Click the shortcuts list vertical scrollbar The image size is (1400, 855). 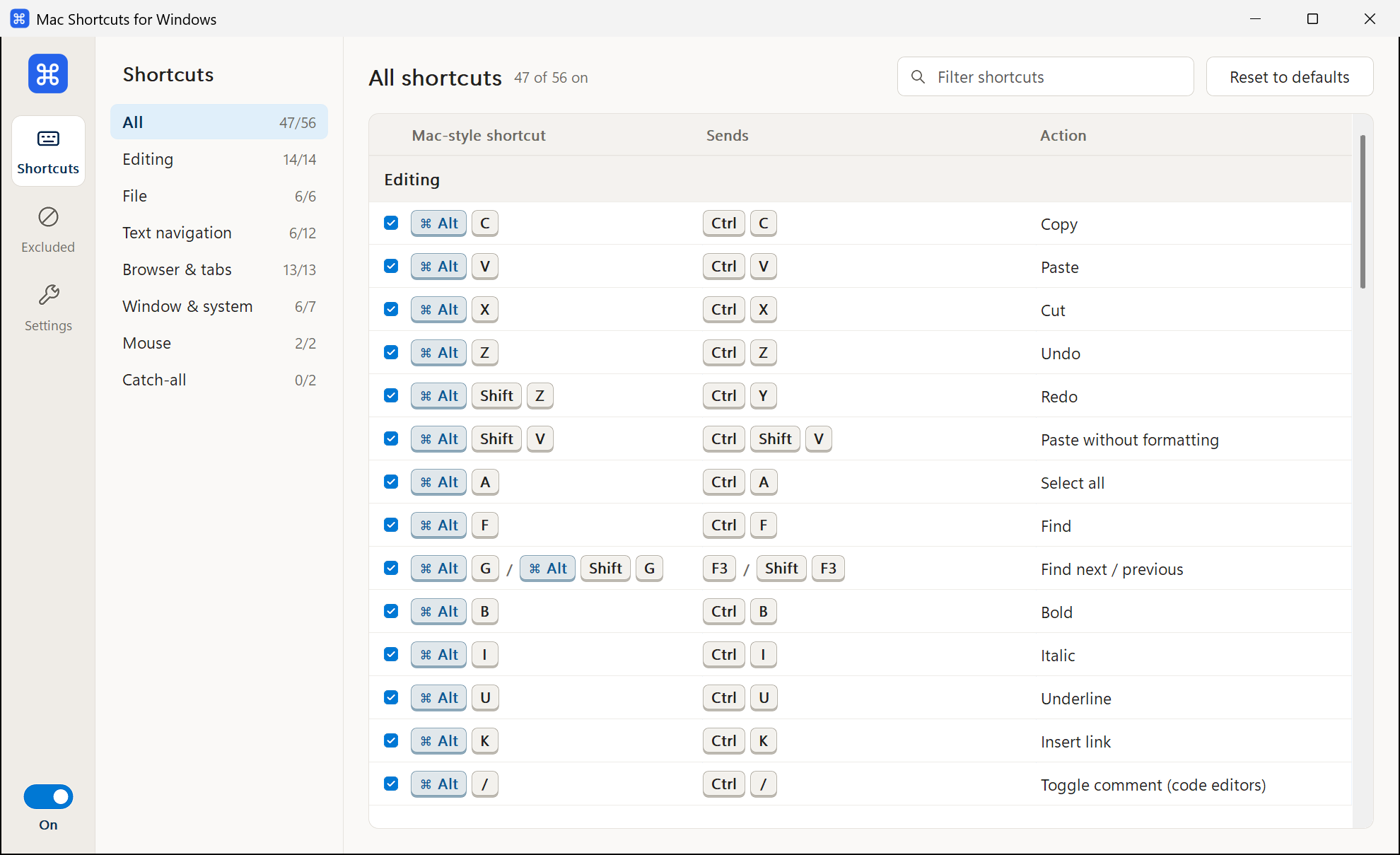[x=1363, y=211]
